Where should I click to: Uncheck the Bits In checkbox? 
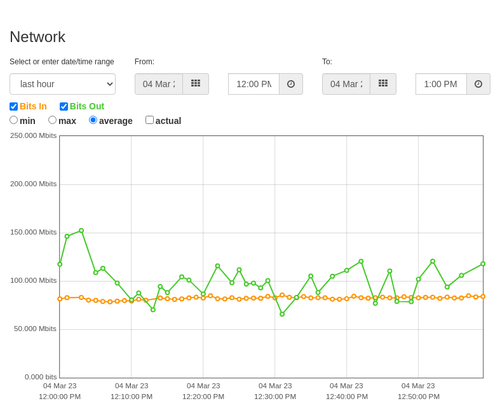[14, 106]
